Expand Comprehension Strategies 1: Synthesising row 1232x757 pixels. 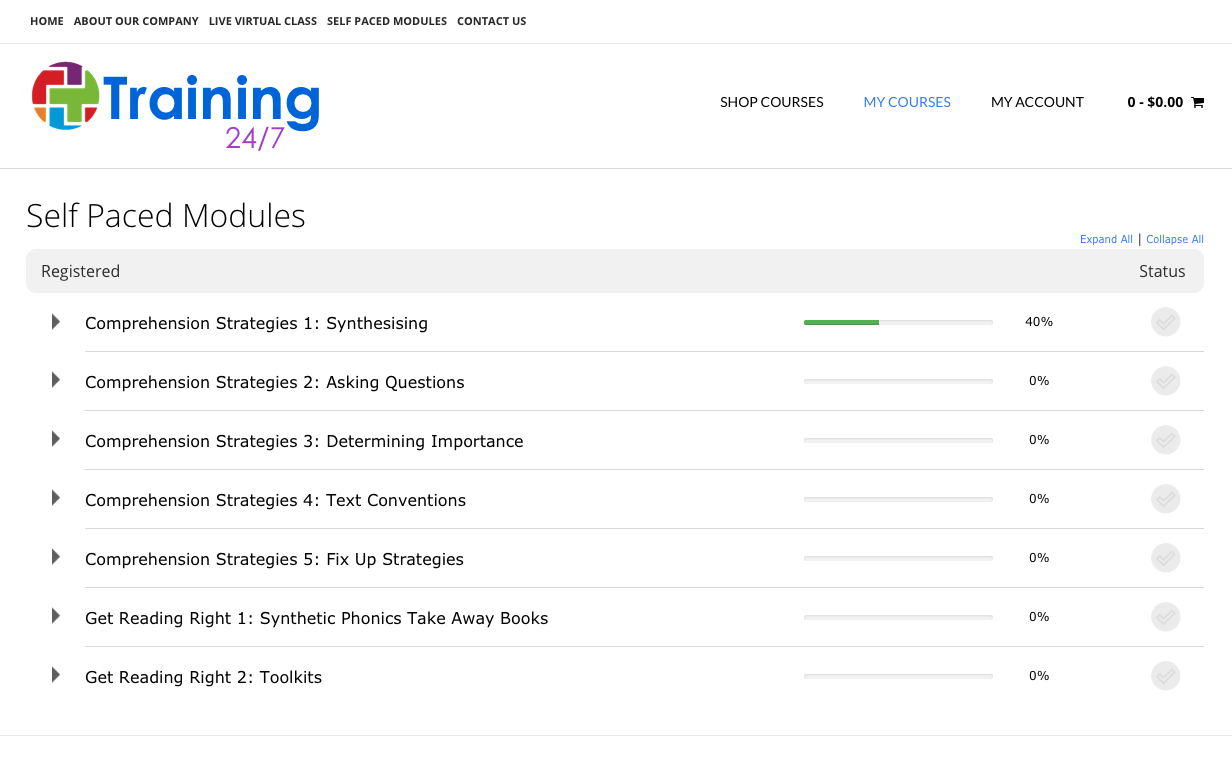tap(56, 322)
